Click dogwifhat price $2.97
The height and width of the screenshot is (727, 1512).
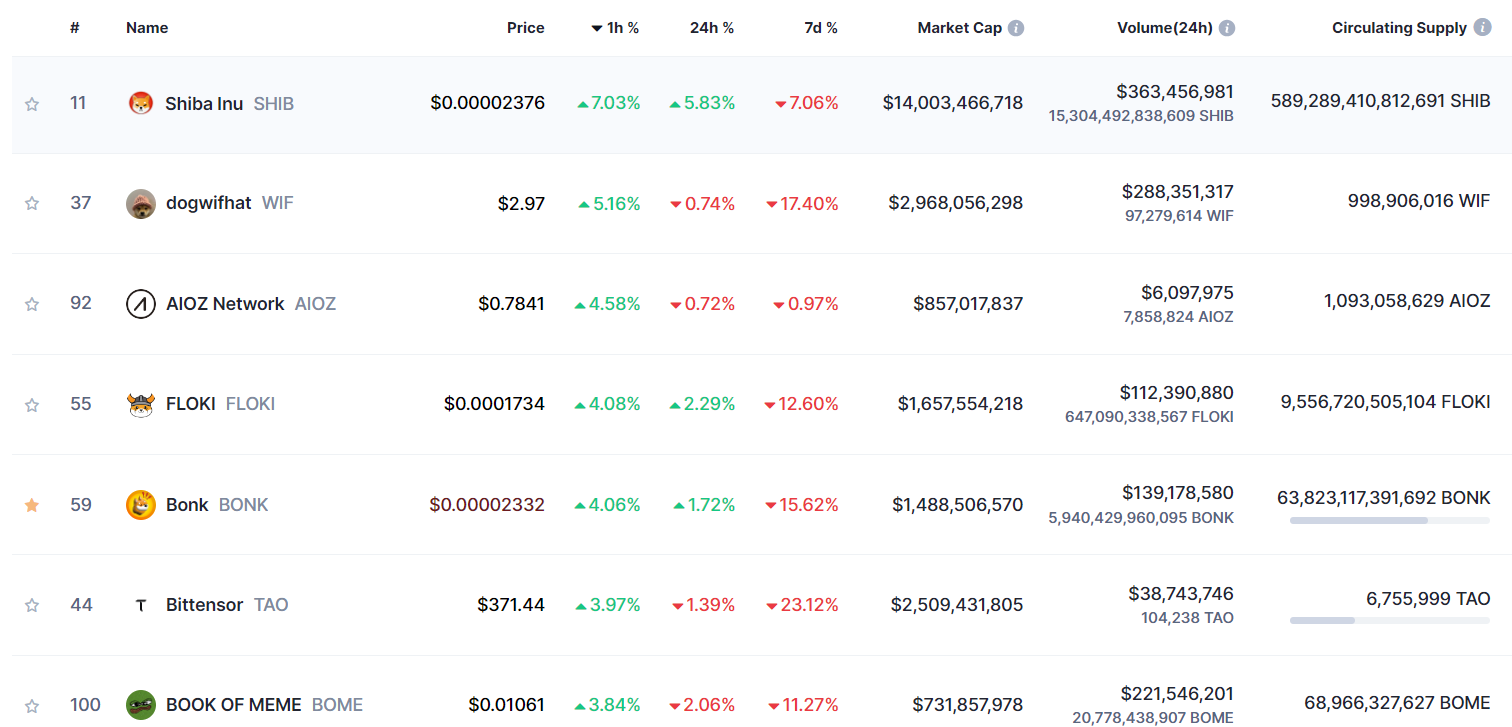[521, 204]
